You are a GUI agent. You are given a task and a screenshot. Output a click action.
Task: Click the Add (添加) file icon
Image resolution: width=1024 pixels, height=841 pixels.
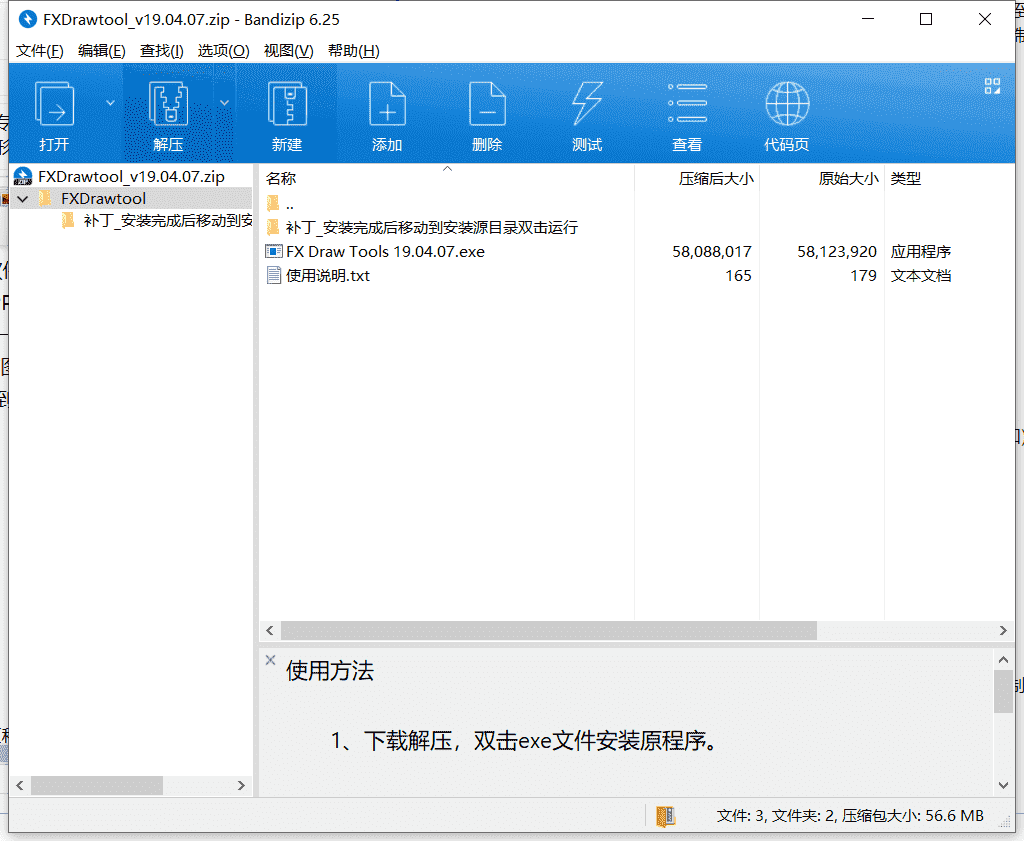[387, 104]
